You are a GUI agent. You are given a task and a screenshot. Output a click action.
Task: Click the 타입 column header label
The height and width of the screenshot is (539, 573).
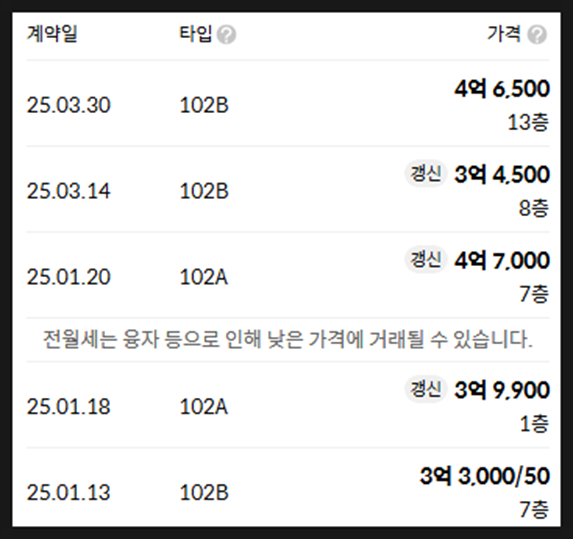coord(196,34)
